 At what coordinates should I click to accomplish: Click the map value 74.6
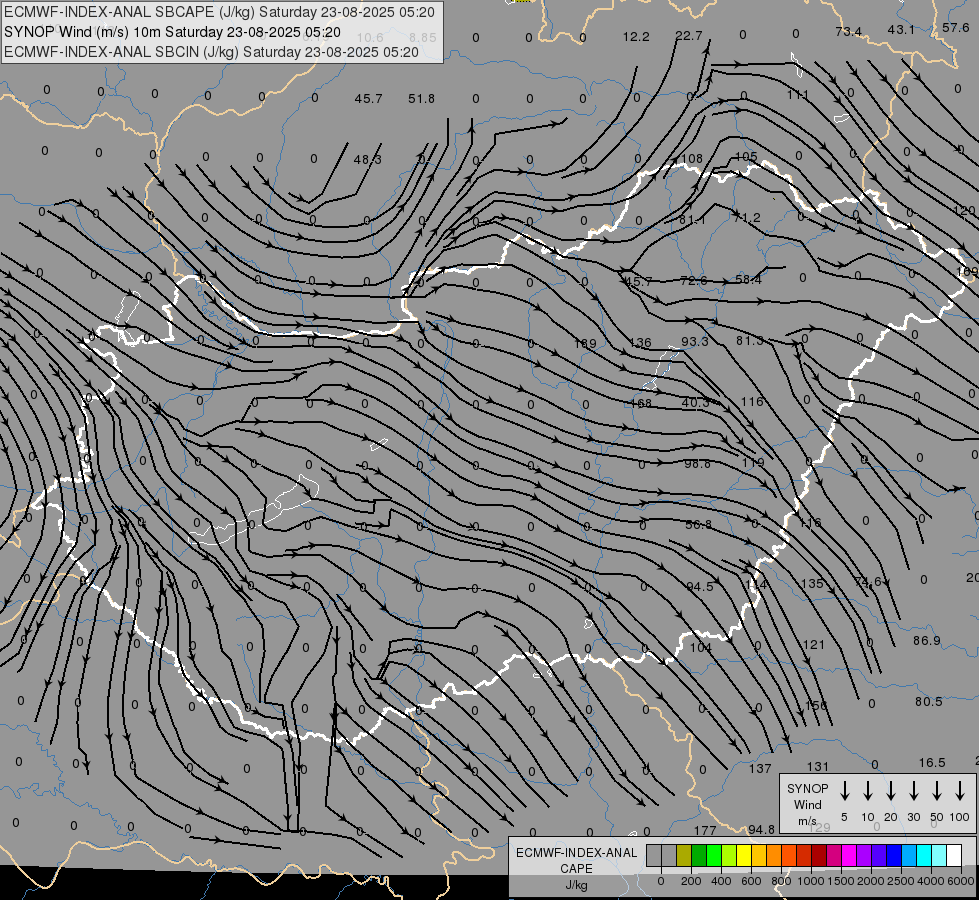coord(868,581)
